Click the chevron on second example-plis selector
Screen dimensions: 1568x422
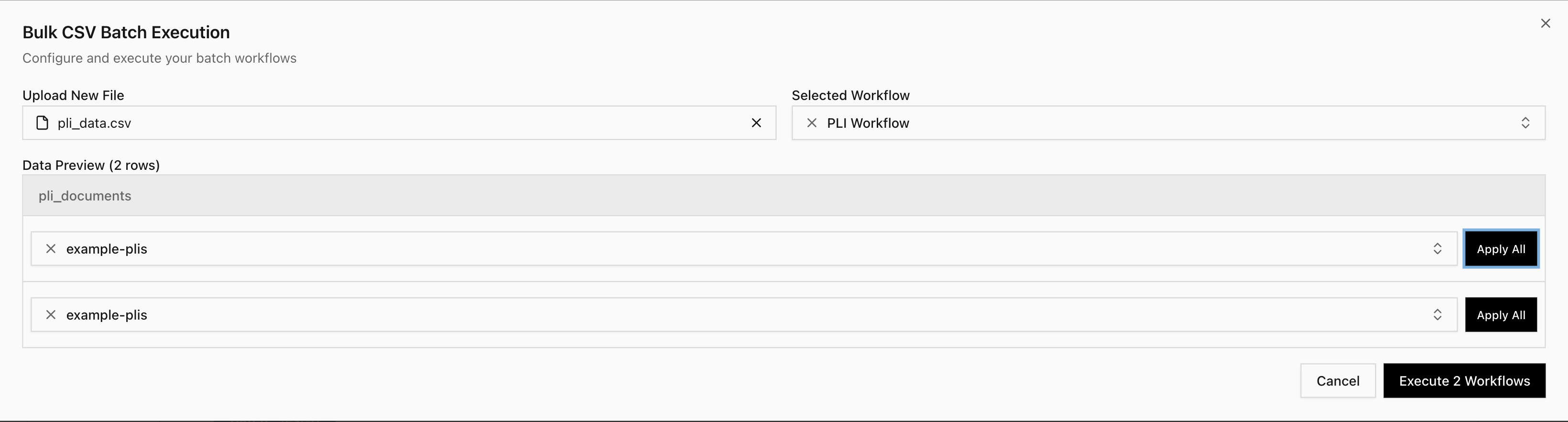pyautogui.click(x=1437, y=314)
